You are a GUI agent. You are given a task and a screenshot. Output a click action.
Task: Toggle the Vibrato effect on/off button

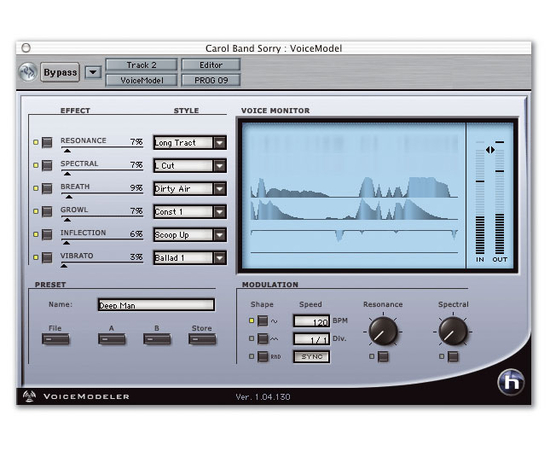click(47, 257)
